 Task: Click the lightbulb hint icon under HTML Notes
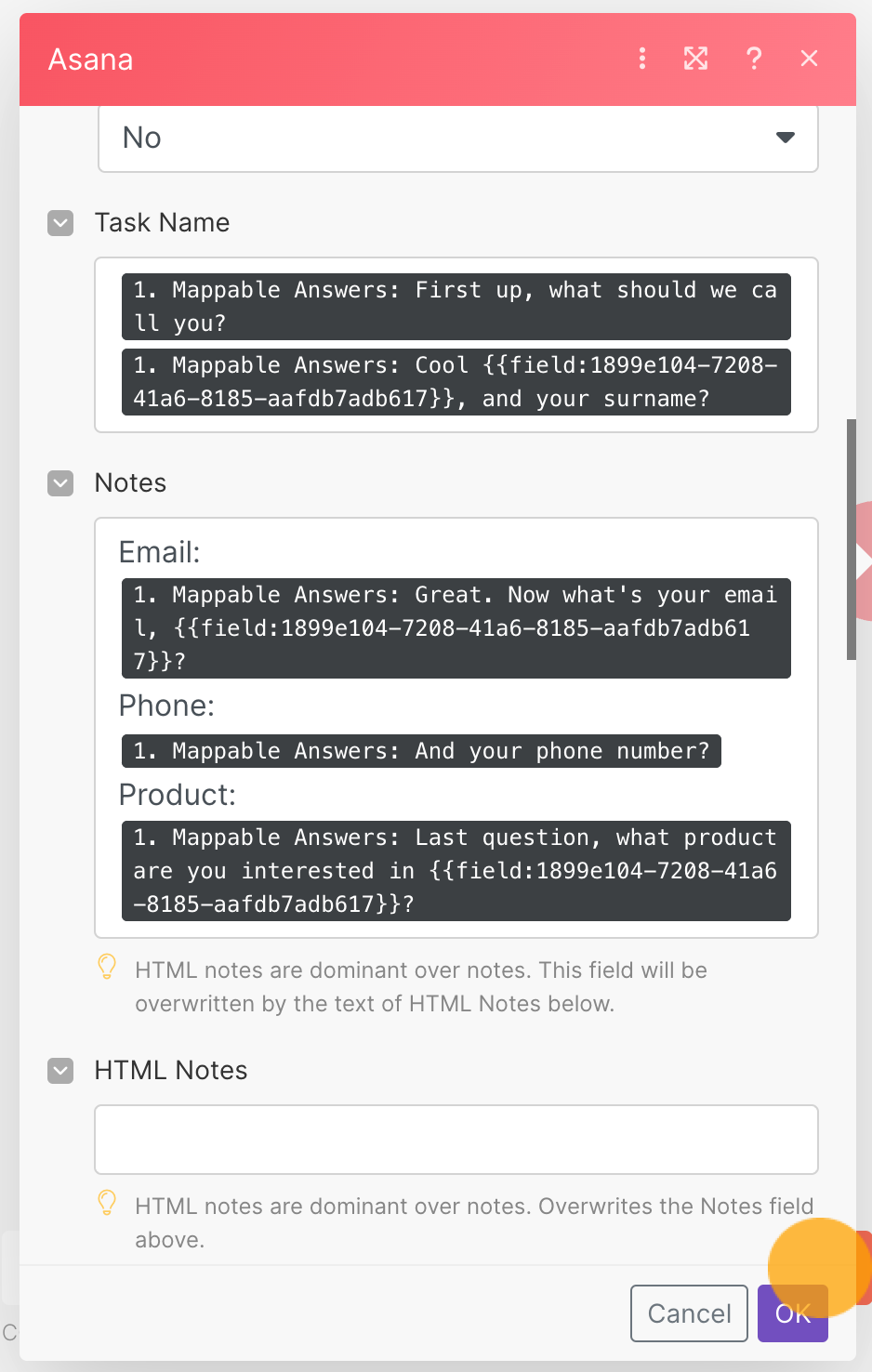(x=107, y=1203)
